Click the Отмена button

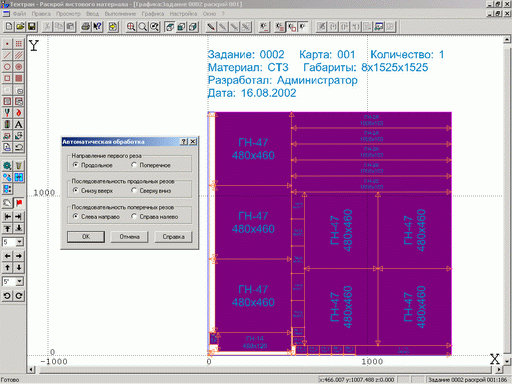point(129,237)
